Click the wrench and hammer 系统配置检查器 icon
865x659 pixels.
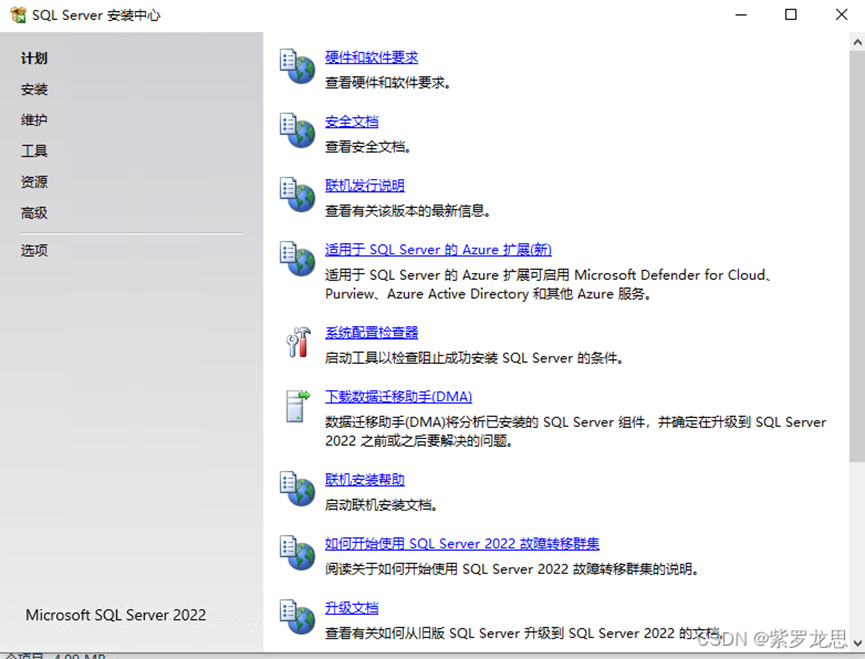(298, 342)
